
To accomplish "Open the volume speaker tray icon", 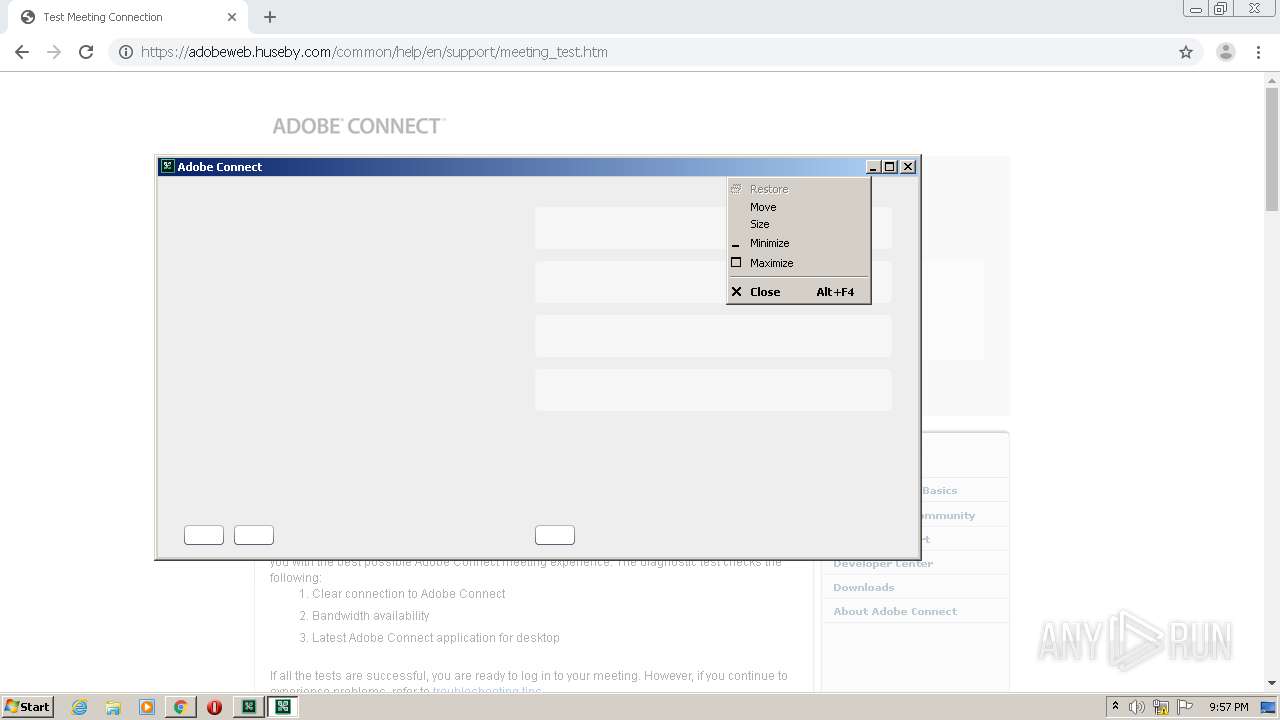I will [1137, 707].
